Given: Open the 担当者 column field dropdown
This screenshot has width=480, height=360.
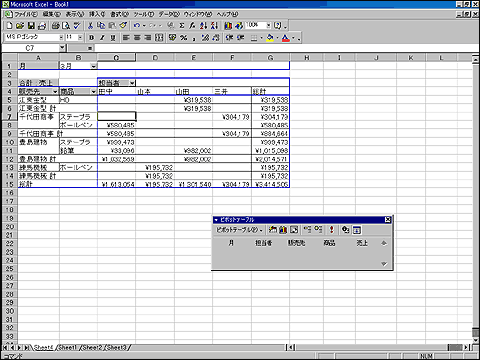Looking at the screenshot, I should point(132,83).
